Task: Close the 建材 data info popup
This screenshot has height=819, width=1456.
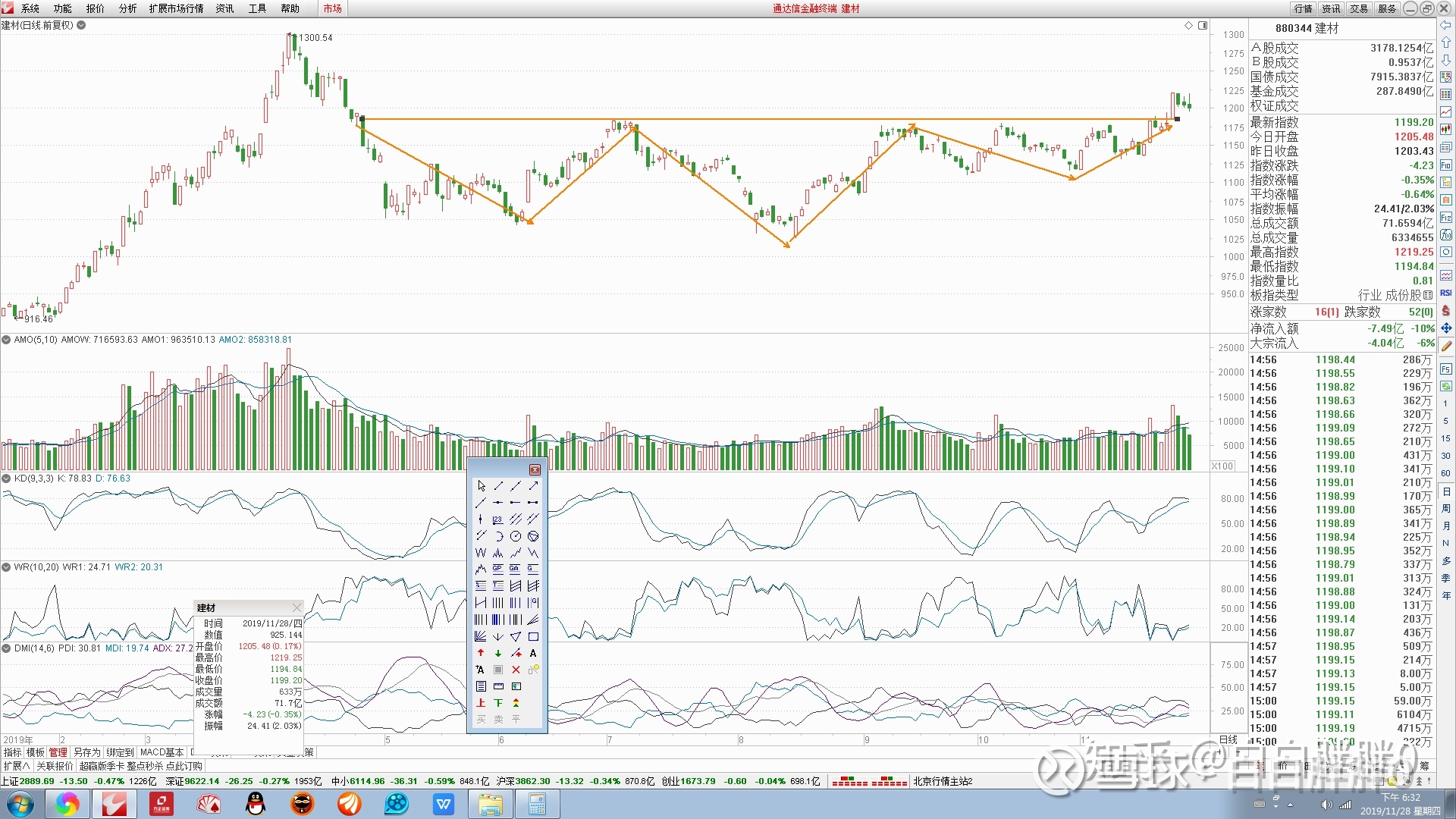Action: pos(297,607)
